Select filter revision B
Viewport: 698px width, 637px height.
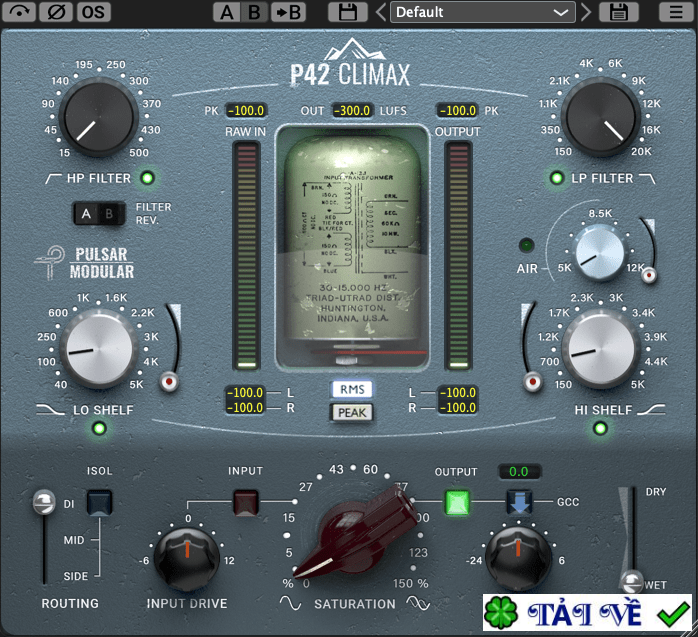110,214
